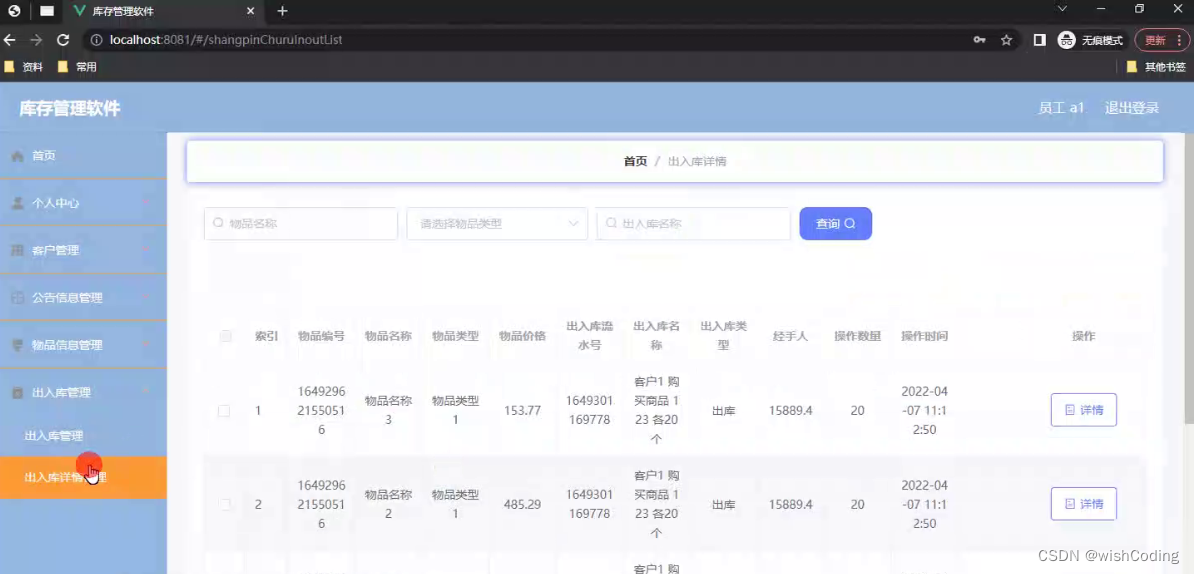This screenshot has height=574, width=1194.
Task: Click the browser forward arrow
Action: tap(36, 40)
